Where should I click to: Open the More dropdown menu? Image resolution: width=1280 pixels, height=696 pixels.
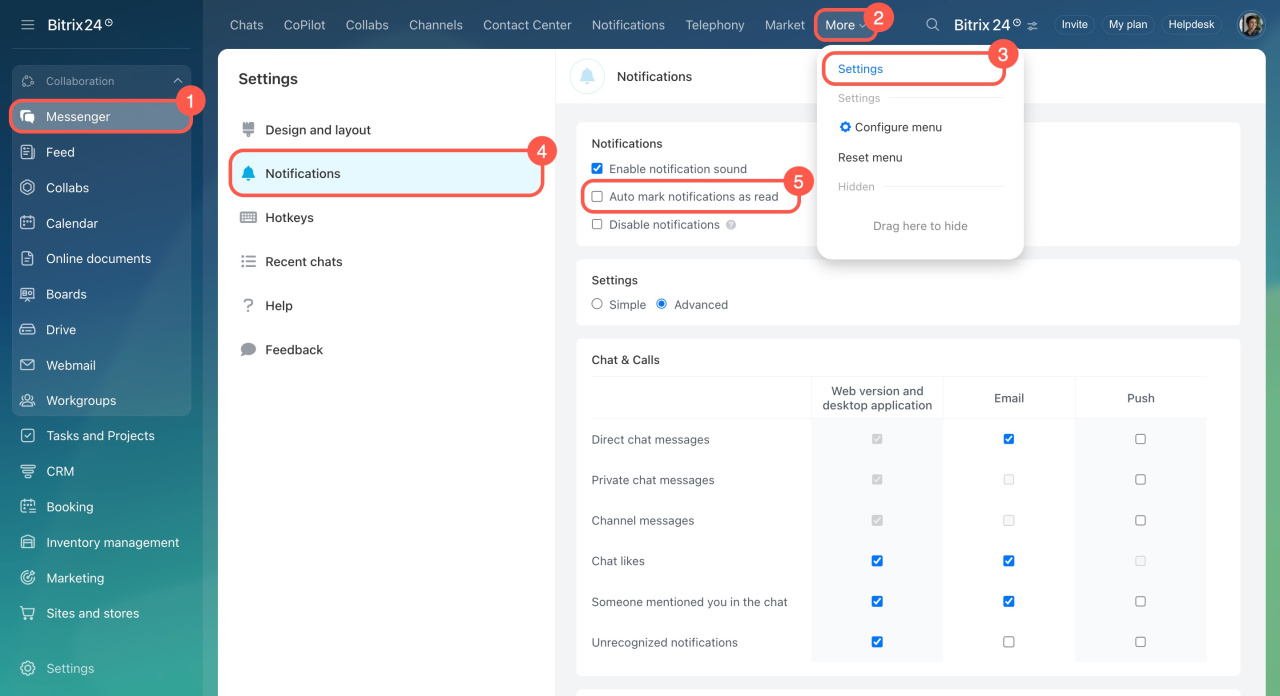tap(846, 25)
